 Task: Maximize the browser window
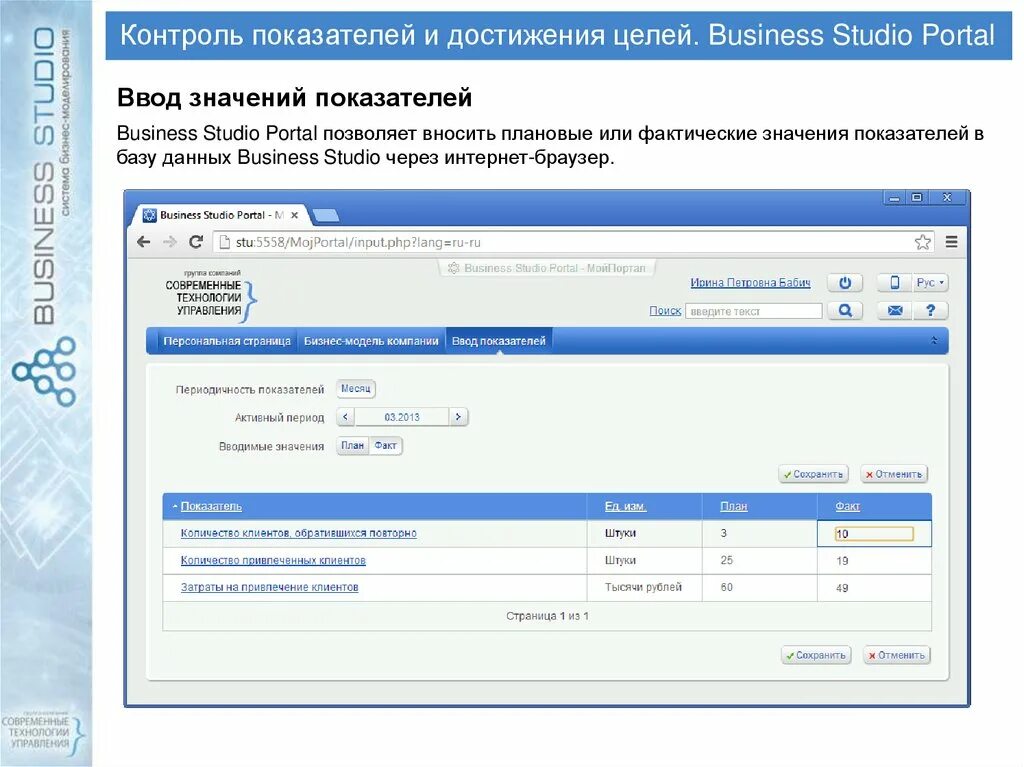(917, 197)
